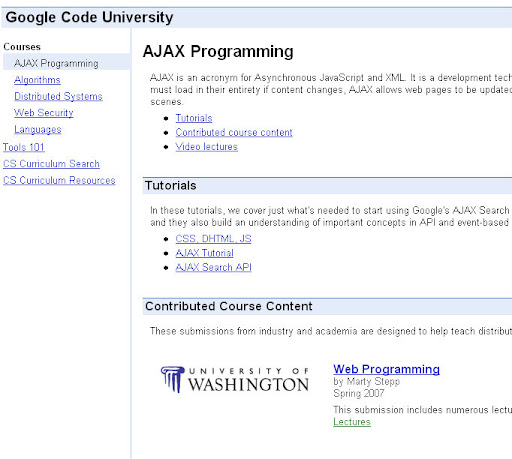Image resolution: width=512 pixels, height=459 pixels.
Task: Click the Courses sidebar heading
Action: pos(22,47)
